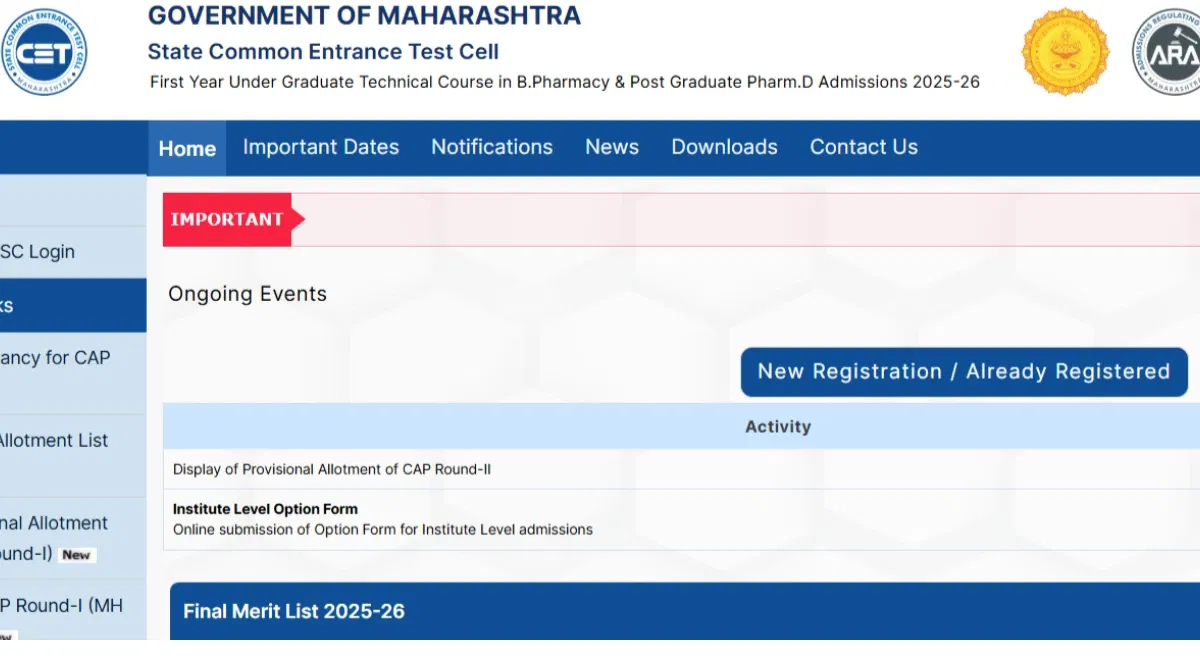Open the Notifications menu item
1200x667 pixels.
pyautogui.click(x=492, y=147)
